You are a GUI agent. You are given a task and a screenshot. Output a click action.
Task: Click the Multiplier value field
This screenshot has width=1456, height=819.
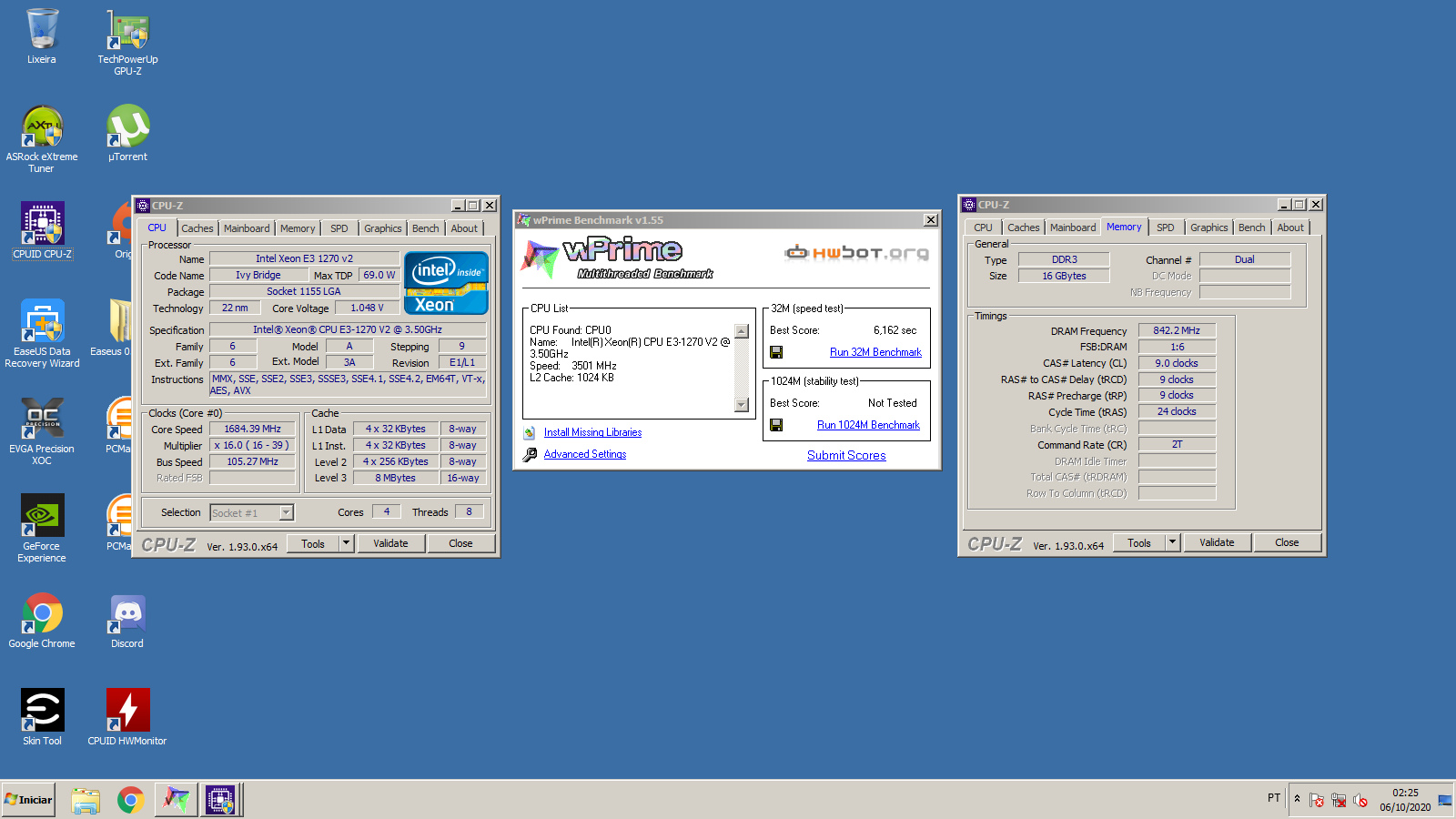tap(252, 445)
